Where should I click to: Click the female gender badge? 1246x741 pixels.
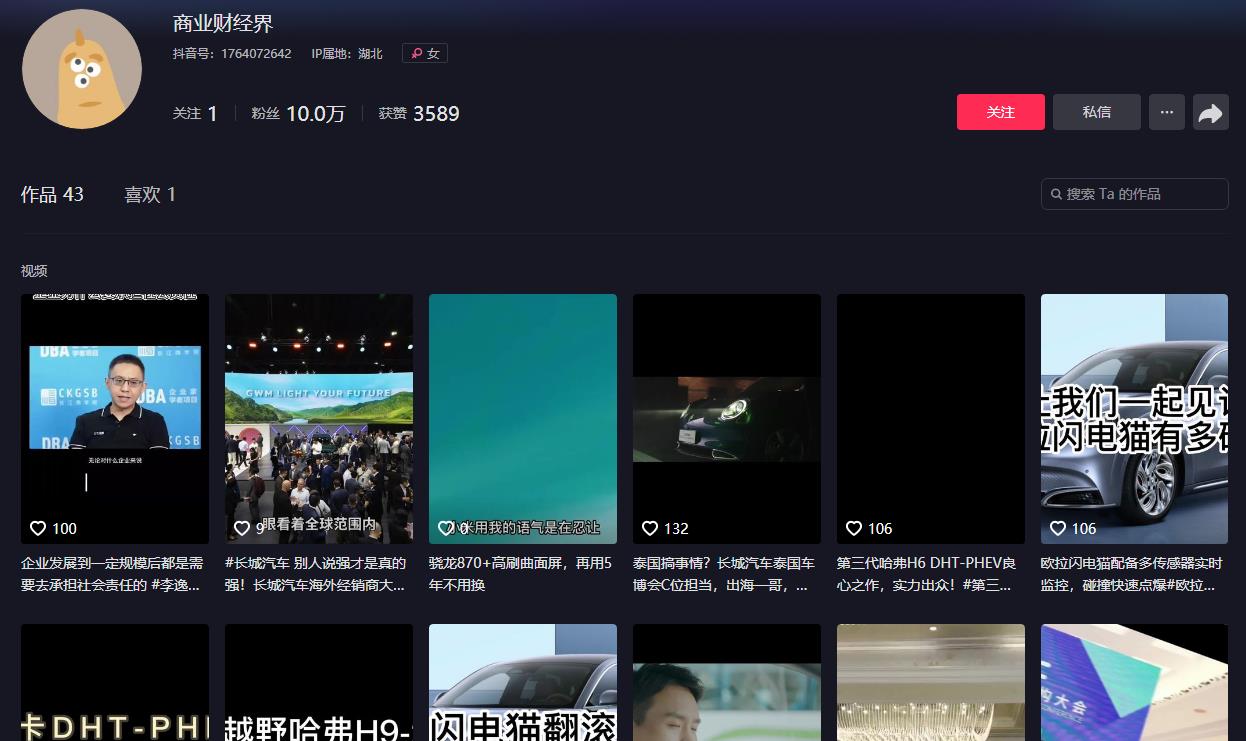425,53
